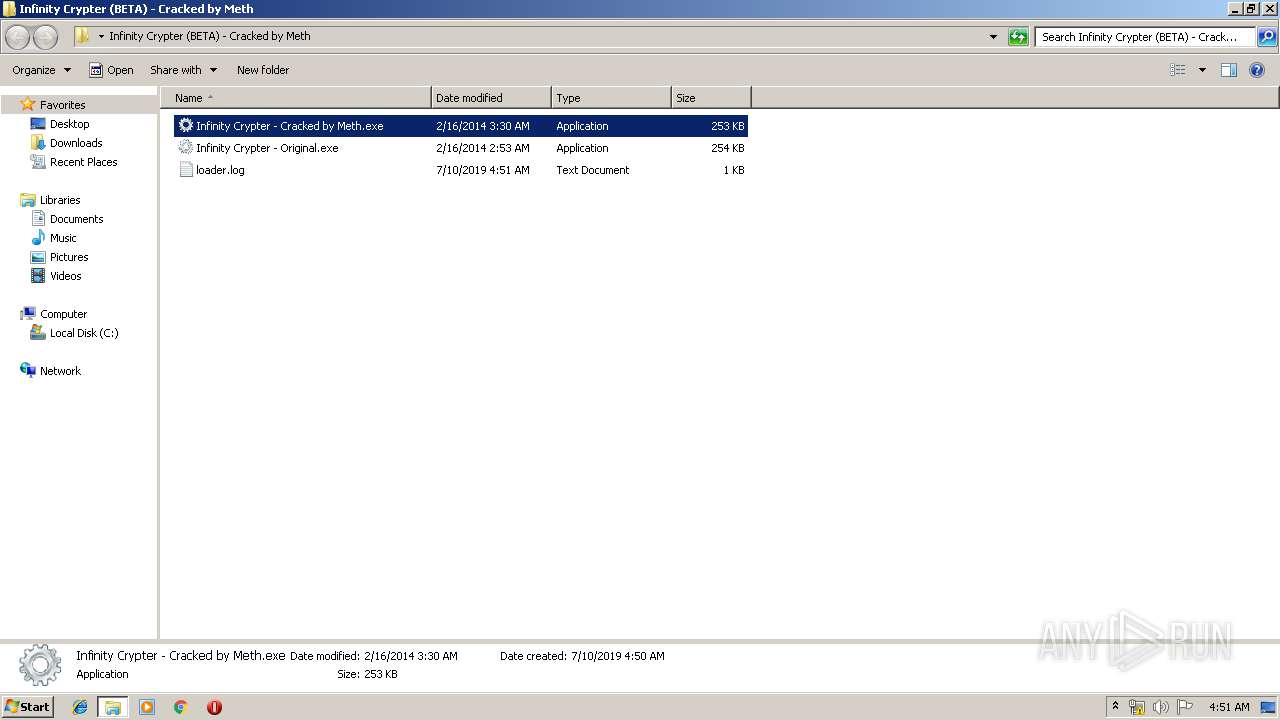
Task: Click the 7/10/2019 4:51 AM date cell
Action: tap(483, 170)
